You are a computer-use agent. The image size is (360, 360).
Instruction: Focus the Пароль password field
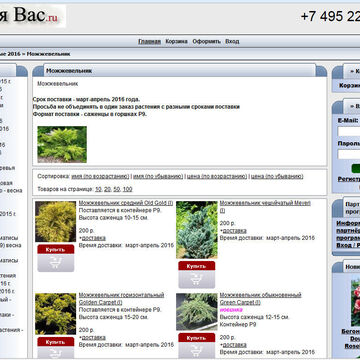(x=349, y=154)
